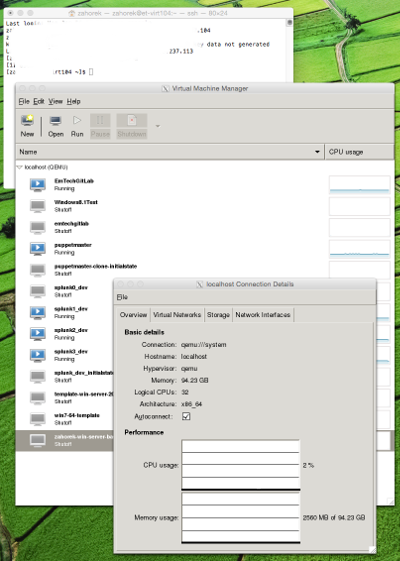Image resolution: width=400 pixels, height=561 pixels.
Task: Select the splunk1_dev VM icon
Action: pyautogui.click(x=38, y=312)
